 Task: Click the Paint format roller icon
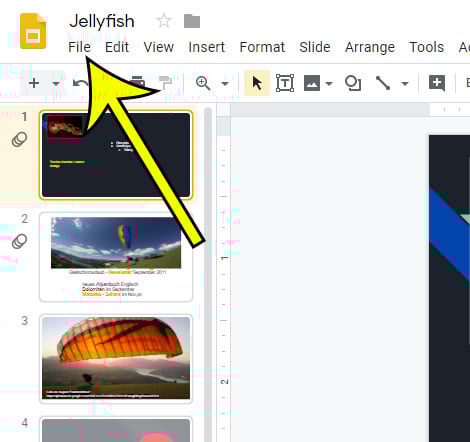point(165,83)
